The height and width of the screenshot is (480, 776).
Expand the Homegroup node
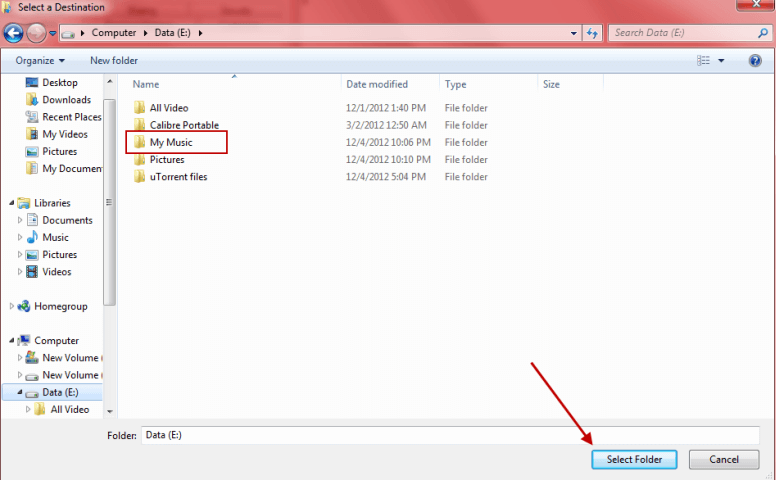coord(11,306)
